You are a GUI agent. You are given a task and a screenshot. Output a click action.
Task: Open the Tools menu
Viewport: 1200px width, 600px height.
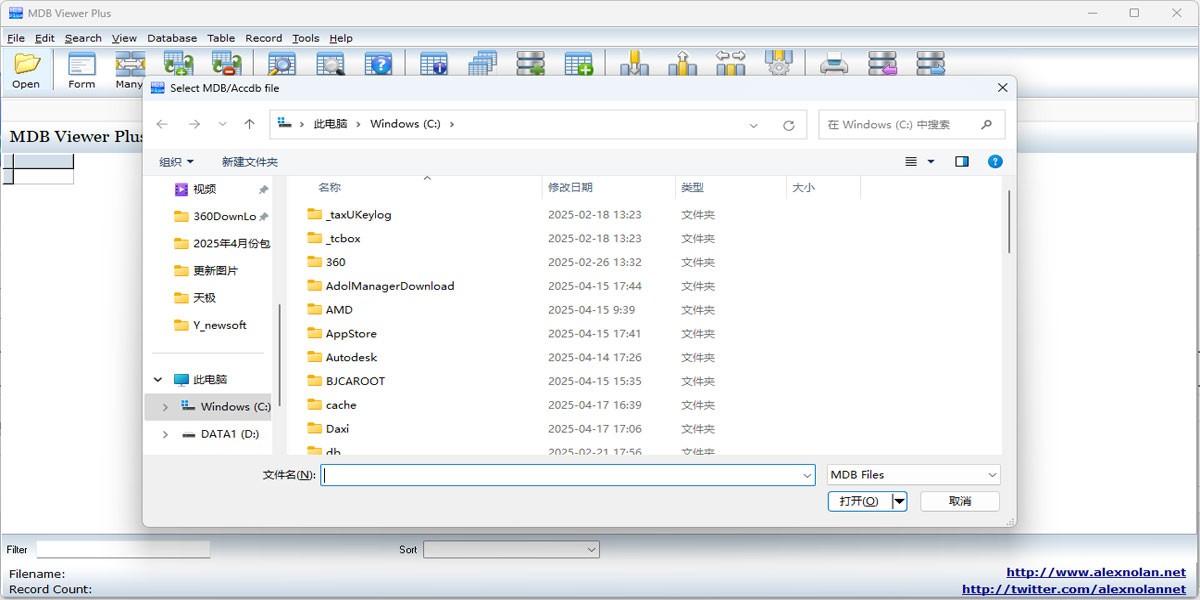tap(305, 38)
